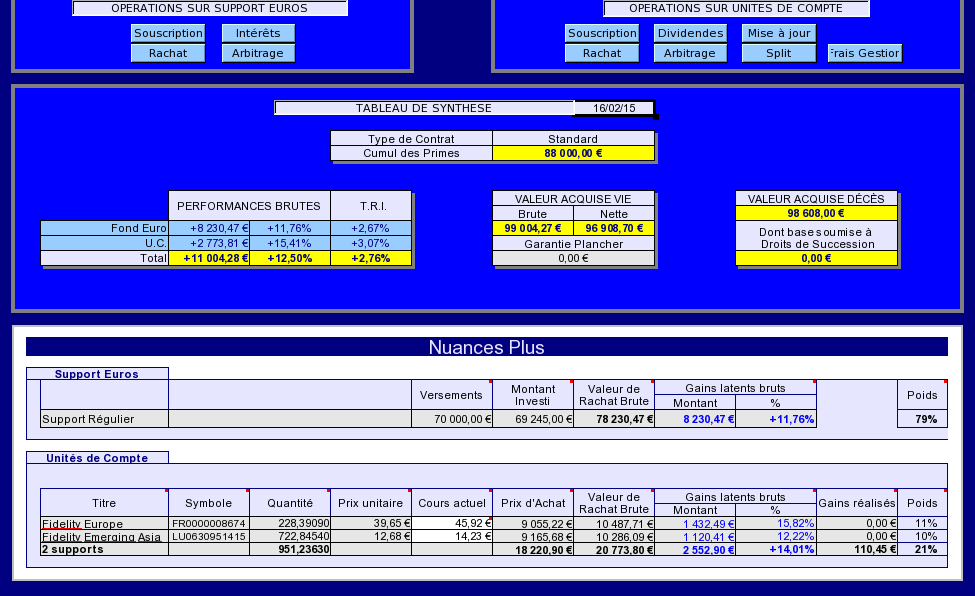Select the Support Euros section label

97,374
